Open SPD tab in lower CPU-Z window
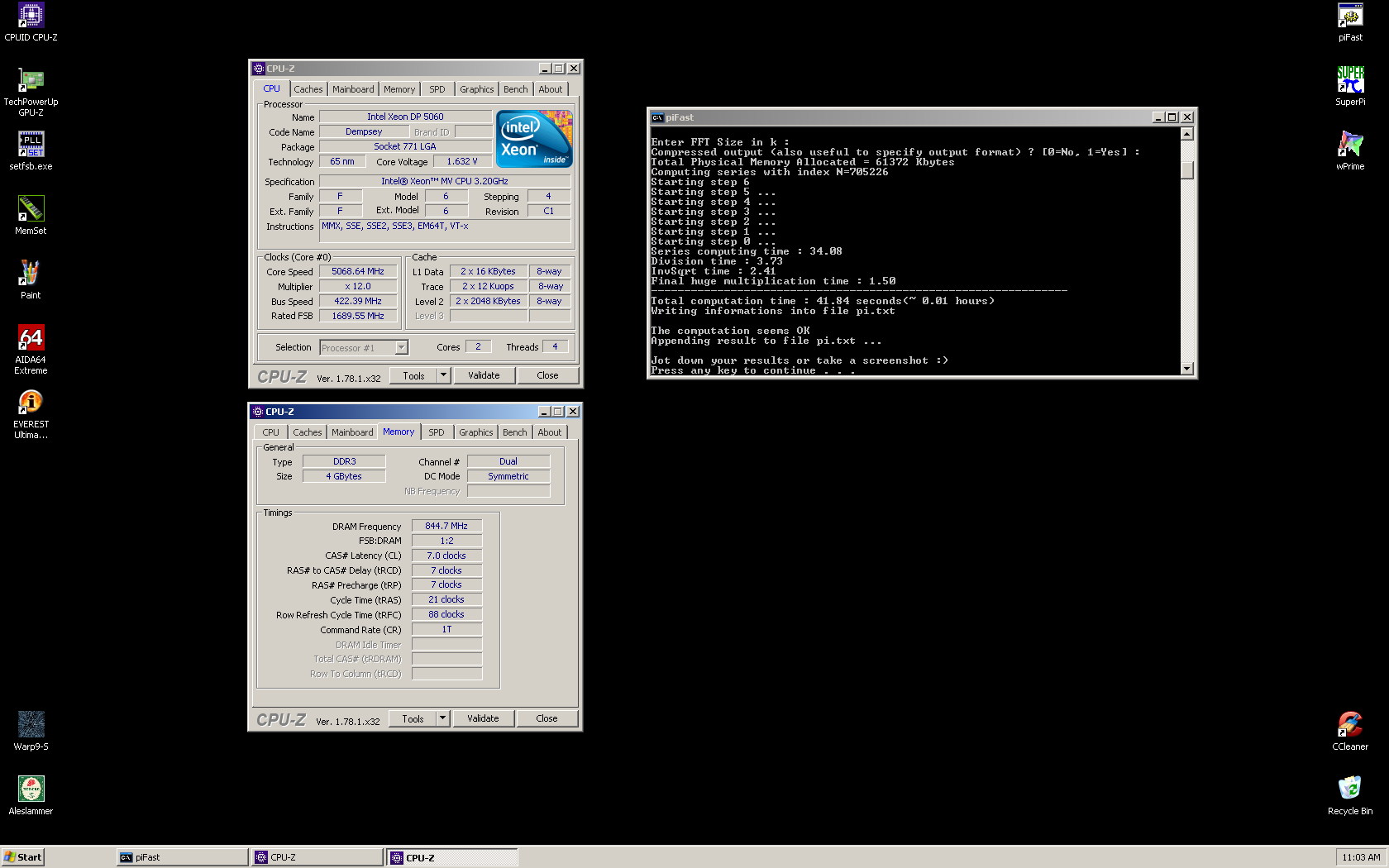 tap(437, 432)
